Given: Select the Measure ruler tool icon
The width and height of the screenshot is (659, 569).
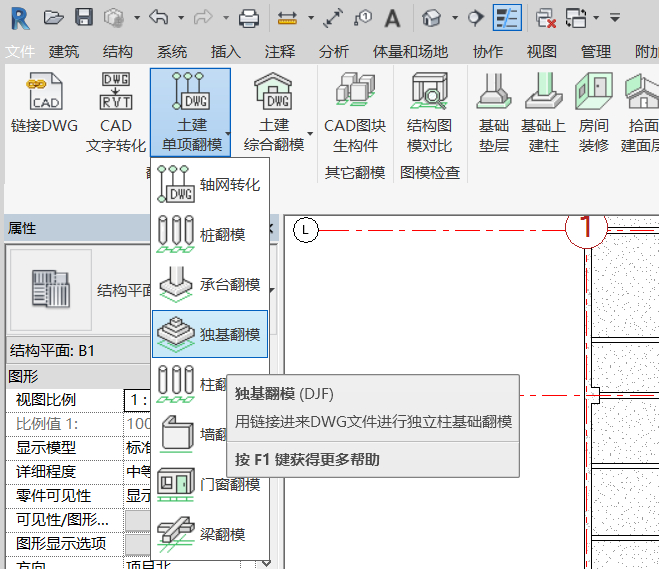Looking at the screenshot, I should [x=287, y=18].
